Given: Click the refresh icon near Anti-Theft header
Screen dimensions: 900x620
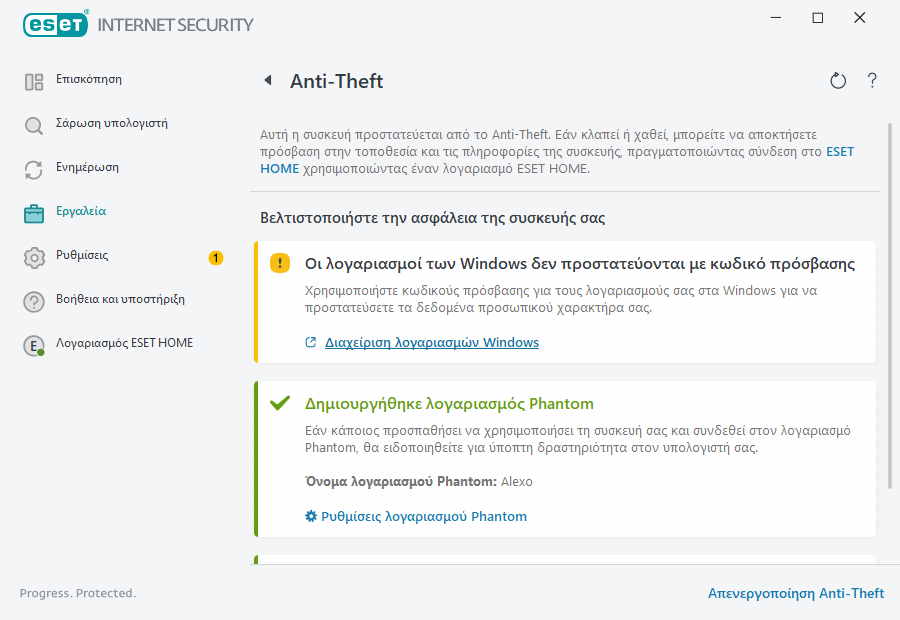Looking at the screenshot, I should pos(838,80).
